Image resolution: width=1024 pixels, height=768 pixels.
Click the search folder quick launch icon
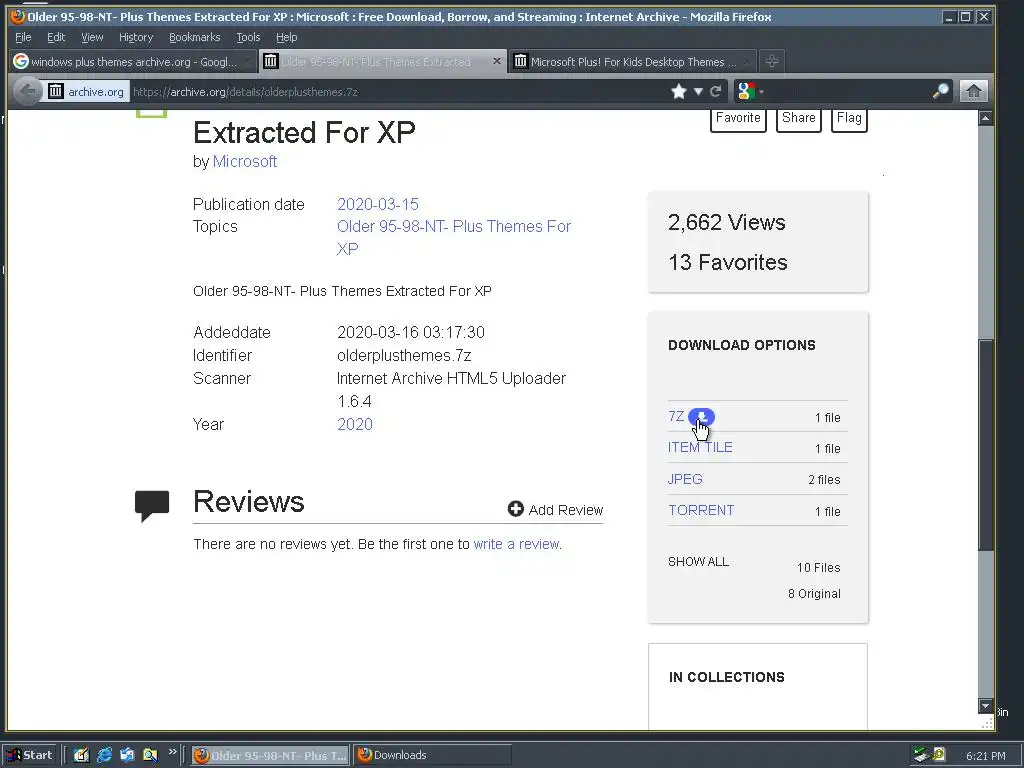(x=150, y=755)
